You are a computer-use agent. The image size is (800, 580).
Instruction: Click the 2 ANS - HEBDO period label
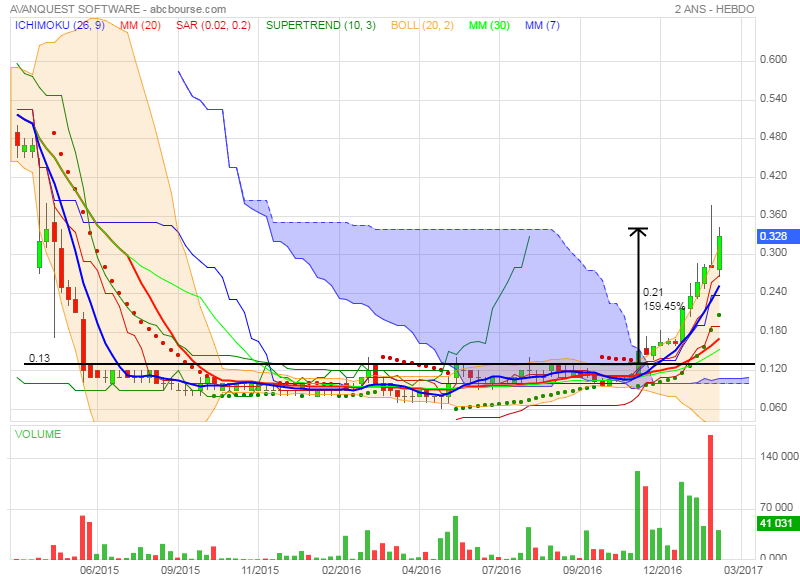[x=714, y=9]
